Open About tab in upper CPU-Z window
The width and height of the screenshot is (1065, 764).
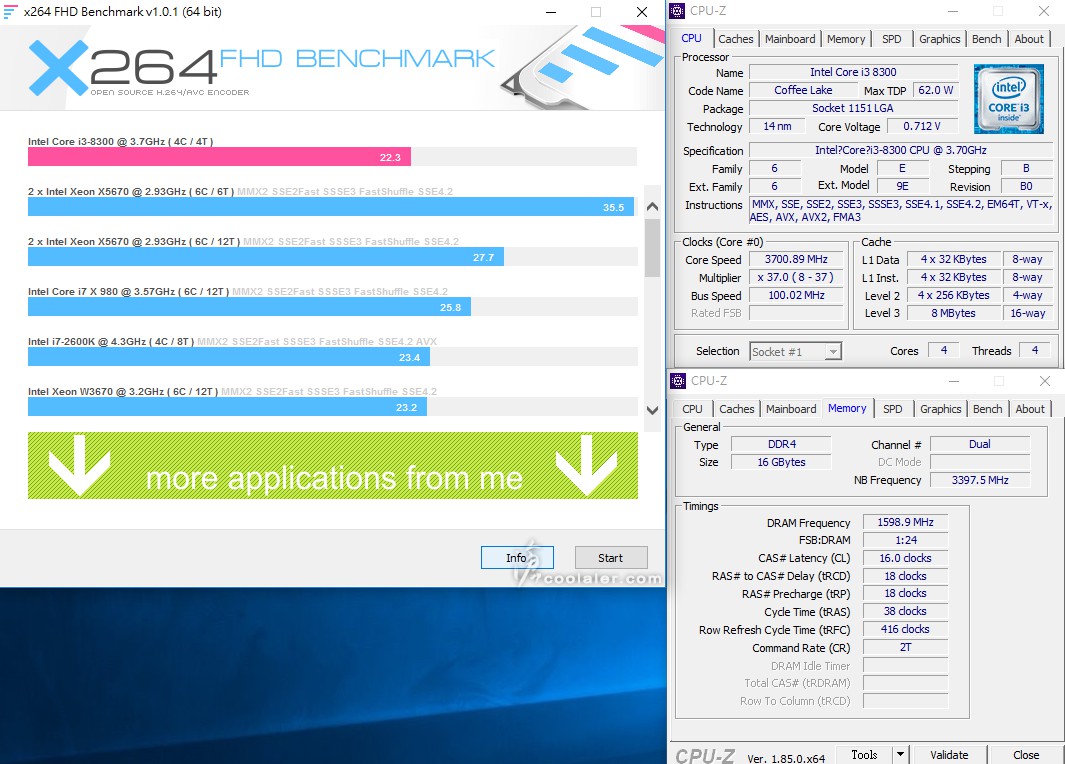[1029, 39]
